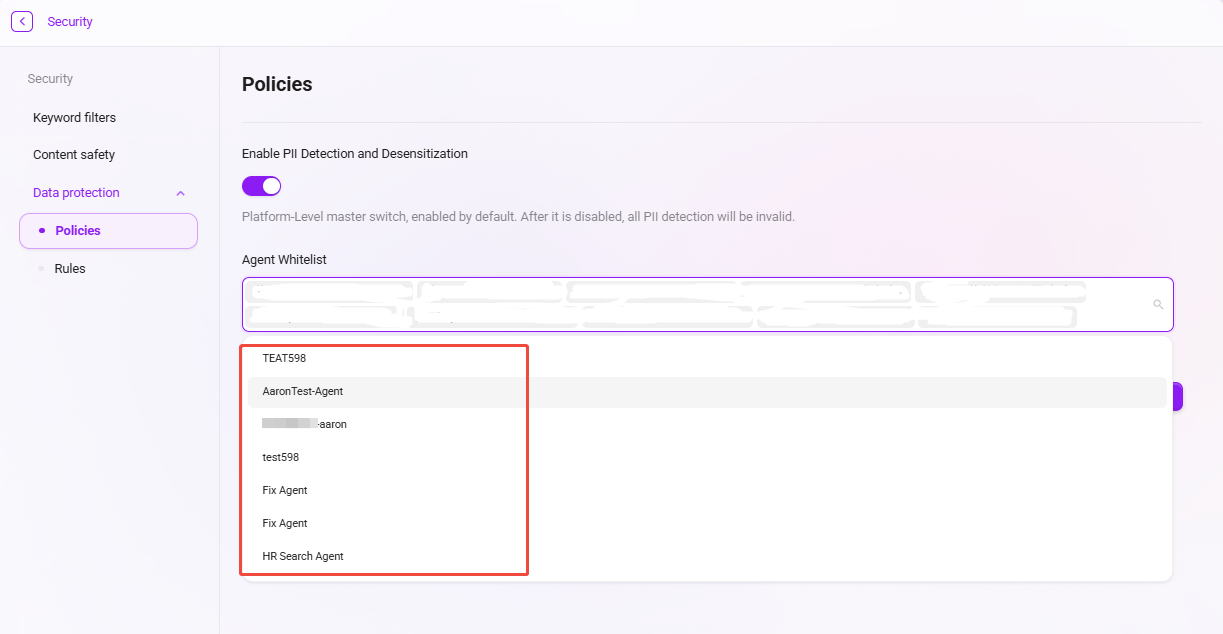
Task: Open Keyword filters in the sidebar
Action: 74,117
